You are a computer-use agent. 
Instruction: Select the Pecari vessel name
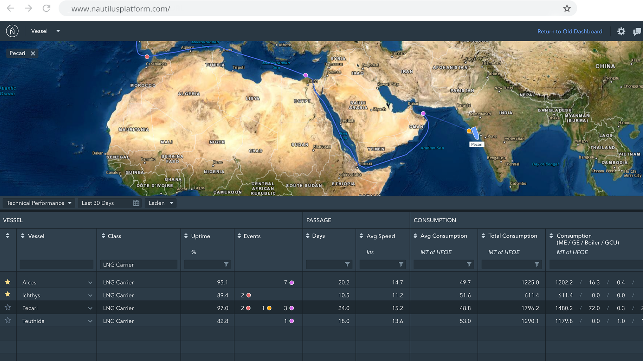(29, 308)
